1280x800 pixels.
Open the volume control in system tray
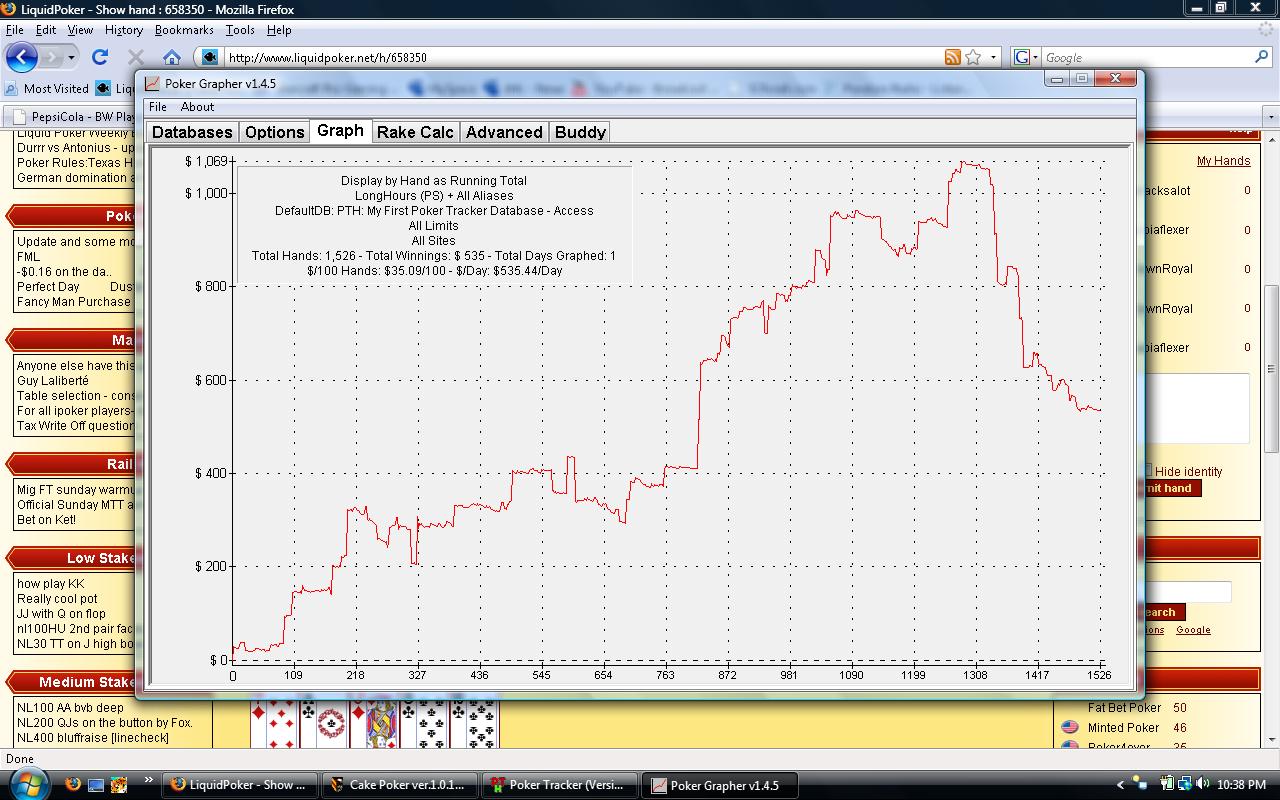(1202, 784)
